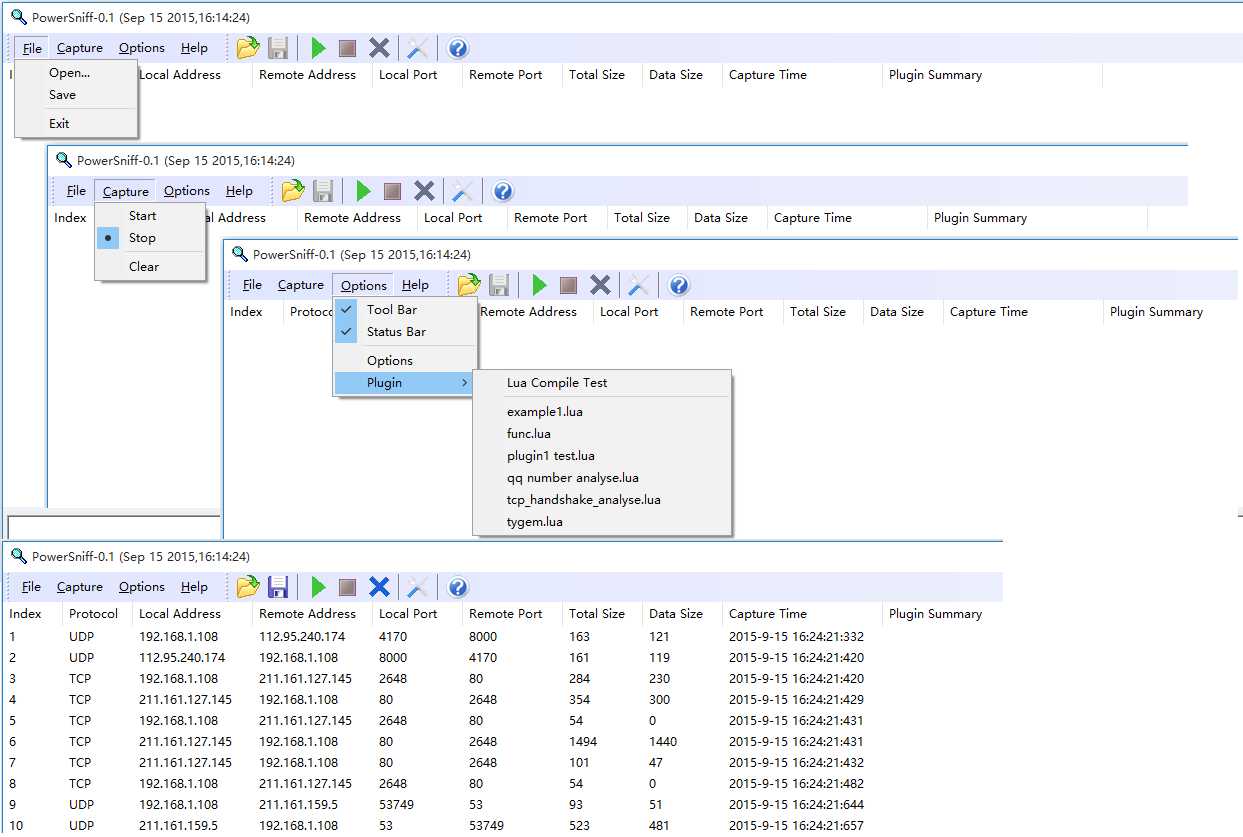Uncheck Tool Bar in the Options menu
Image resolution: width=1243 pixels, height=837 pixels.
coord(405,310)
